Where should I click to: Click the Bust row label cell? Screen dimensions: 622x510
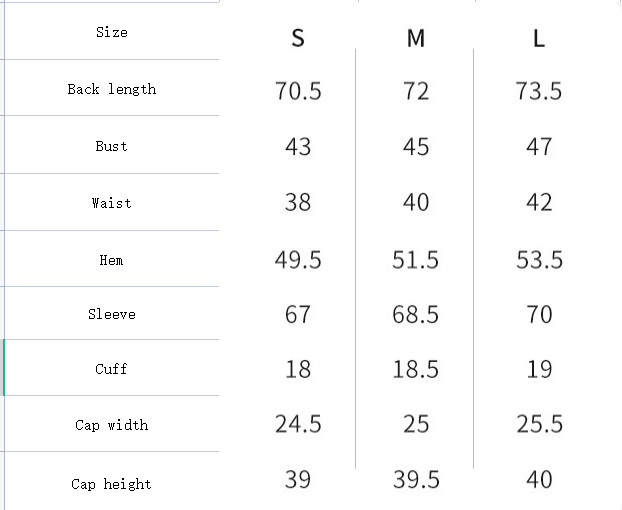coord(112,146)
